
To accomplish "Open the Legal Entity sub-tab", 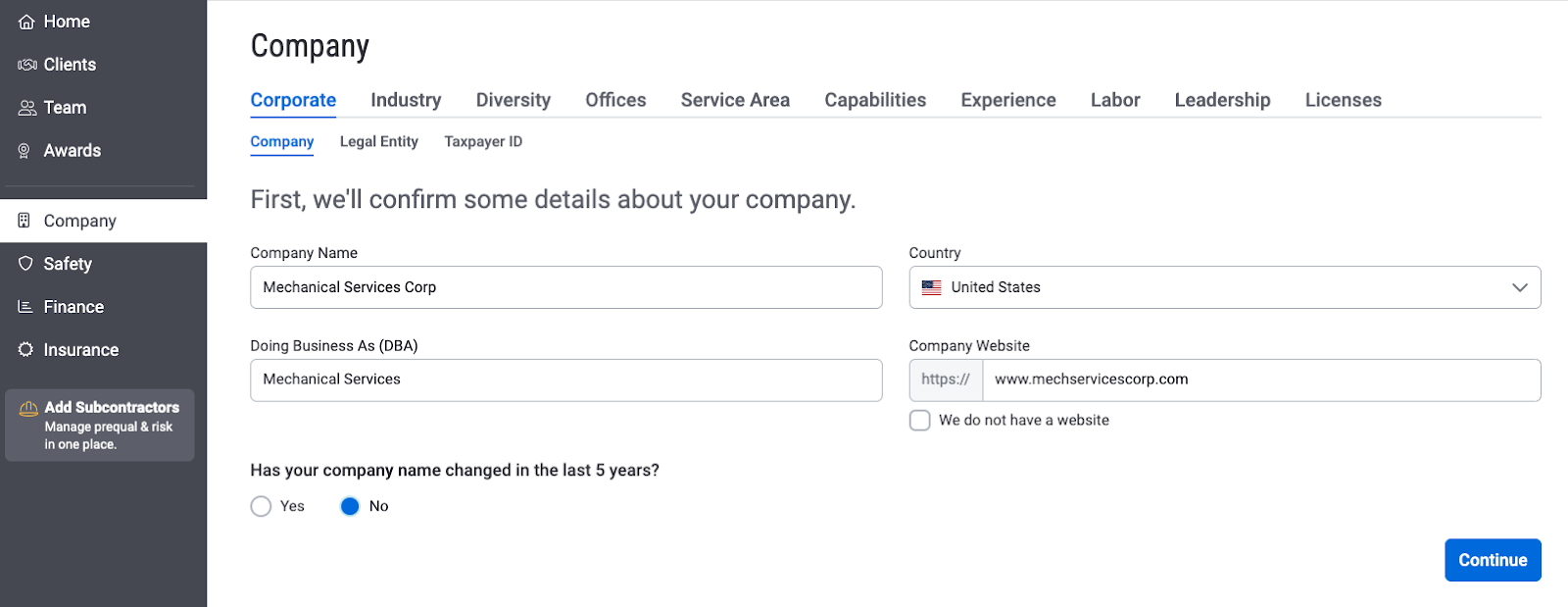I will coord(378,142).
